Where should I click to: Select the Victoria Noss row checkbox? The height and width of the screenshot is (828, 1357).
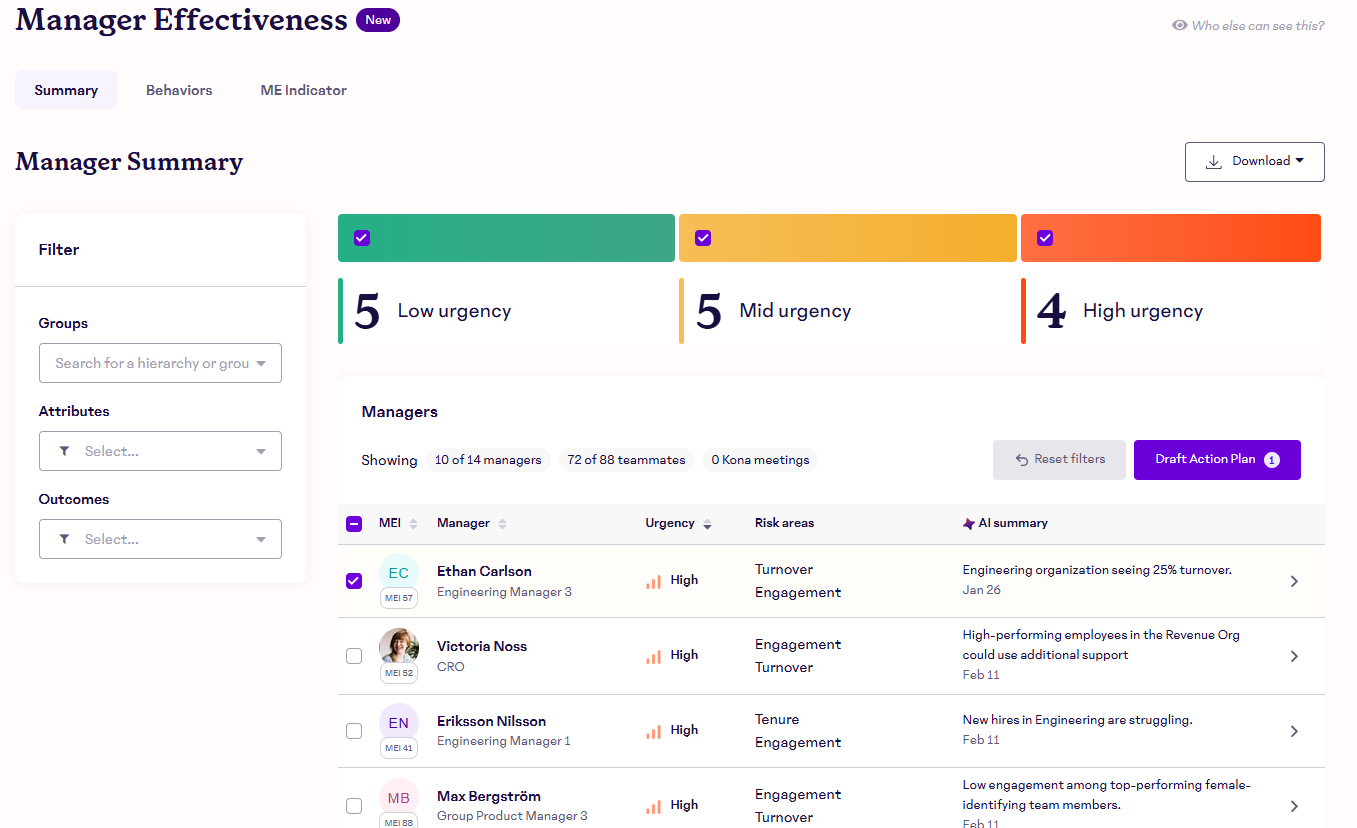pyautogui.click(x=354, y=656)
